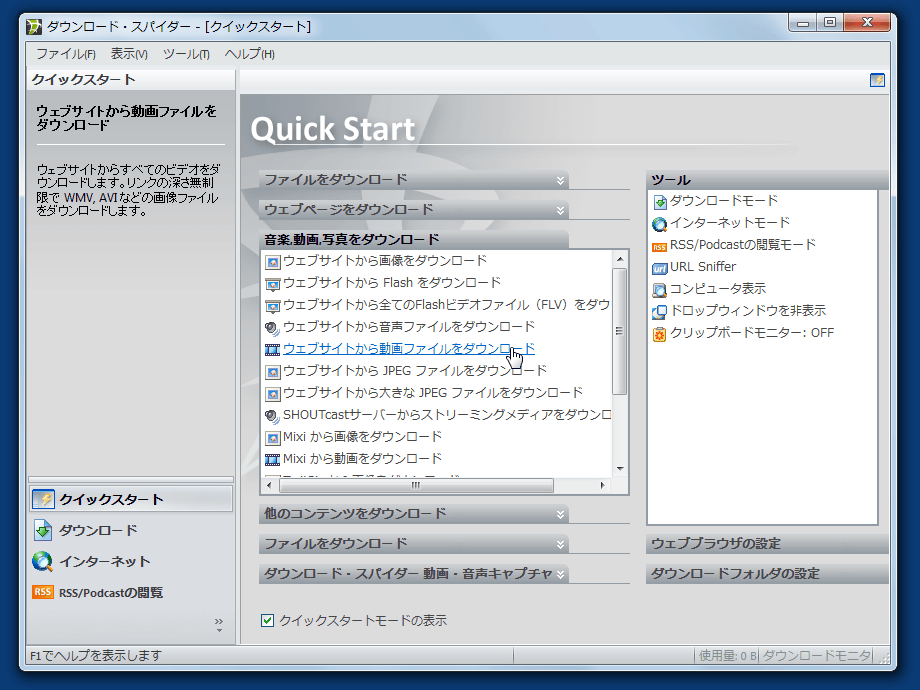Open ウェブサイトから音声ファイルをダウンロード link
Viewport: 920px width, 690px height.
pos(409,327)
